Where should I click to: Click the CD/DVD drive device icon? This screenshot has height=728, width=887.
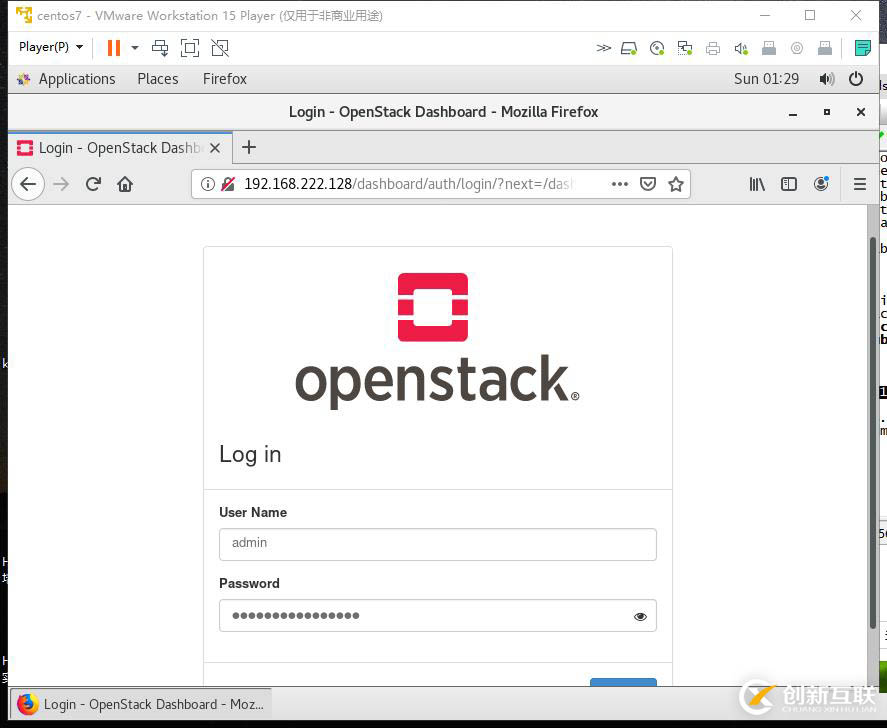[657, 49]
